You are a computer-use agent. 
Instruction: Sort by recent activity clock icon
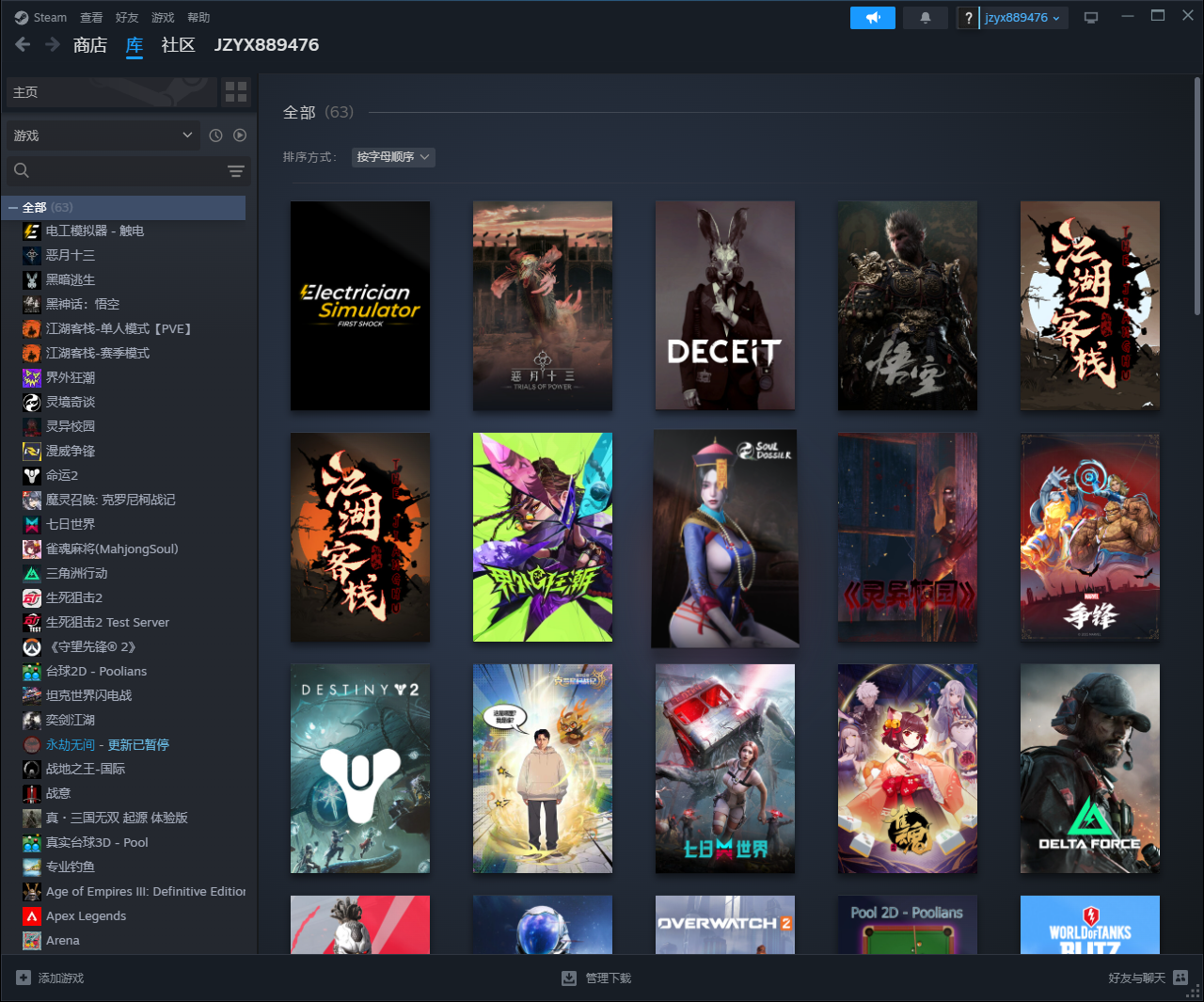tap(215, 135)
